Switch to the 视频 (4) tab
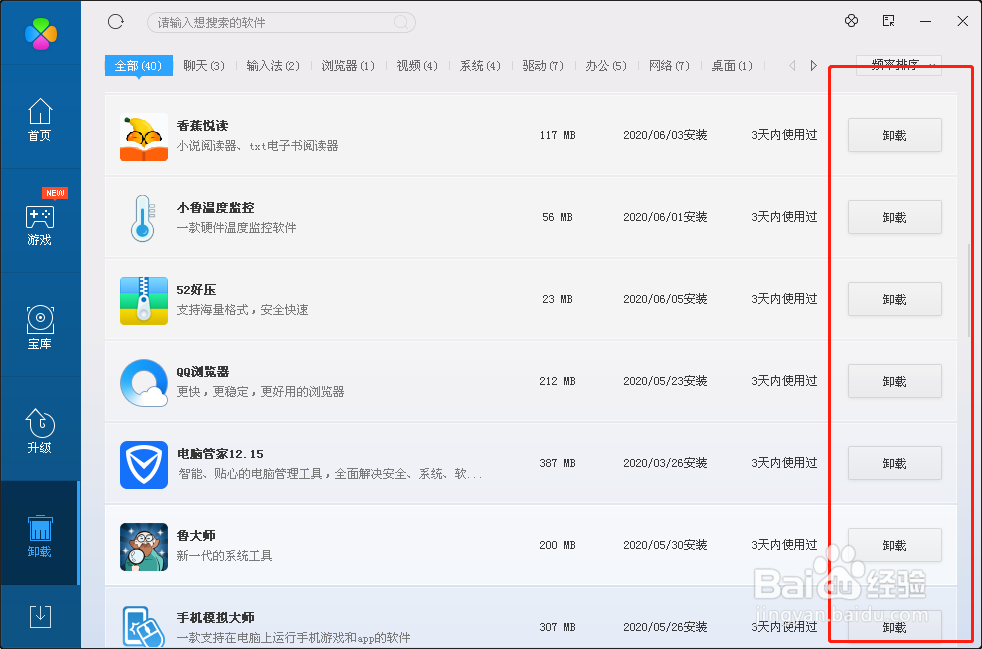Viewport: 982px width, 649px height. (417, 66)
